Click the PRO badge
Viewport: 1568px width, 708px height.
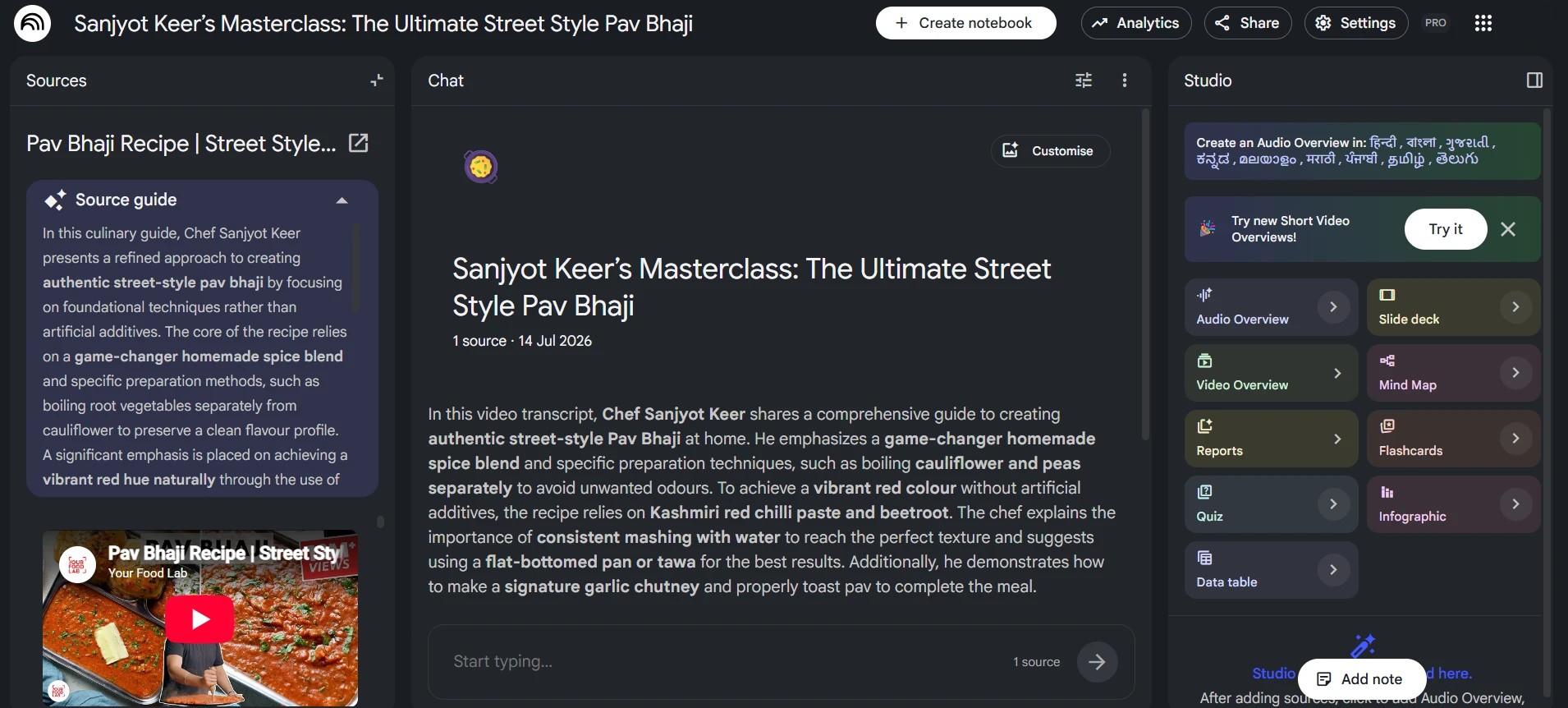pos(1436,23)
